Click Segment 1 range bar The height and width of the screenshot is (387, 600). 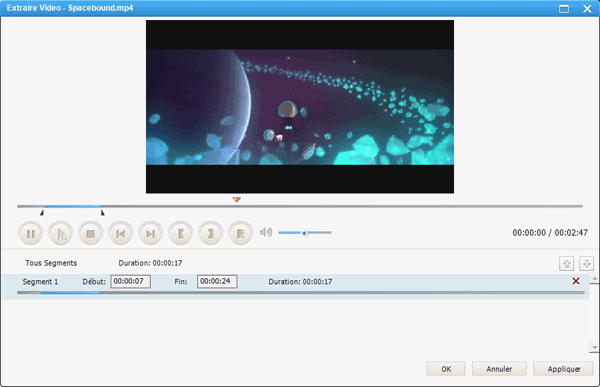tap(300, 293)
